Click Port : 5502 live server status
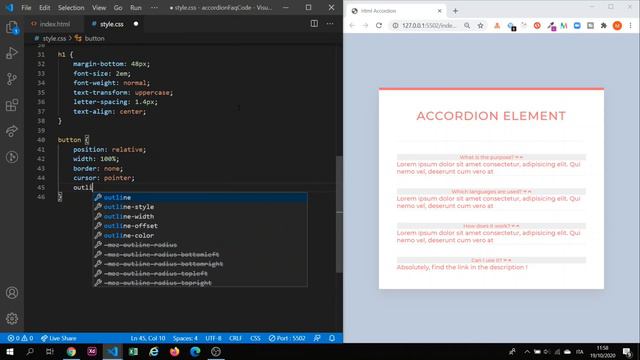Screen dimensions: 640x360 (287, 338)
